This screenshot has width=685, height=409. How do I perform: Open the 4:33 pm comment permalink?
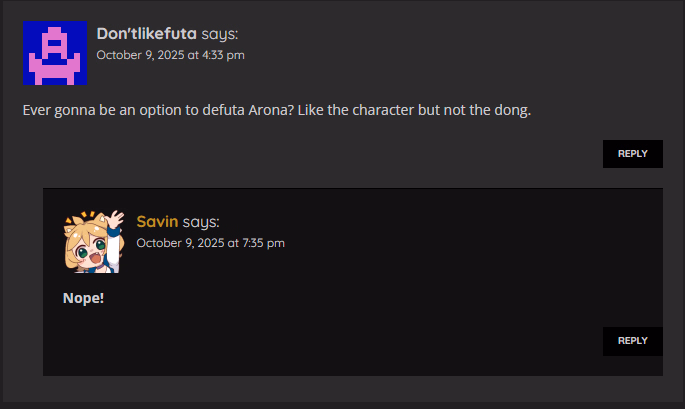point(170,55)
